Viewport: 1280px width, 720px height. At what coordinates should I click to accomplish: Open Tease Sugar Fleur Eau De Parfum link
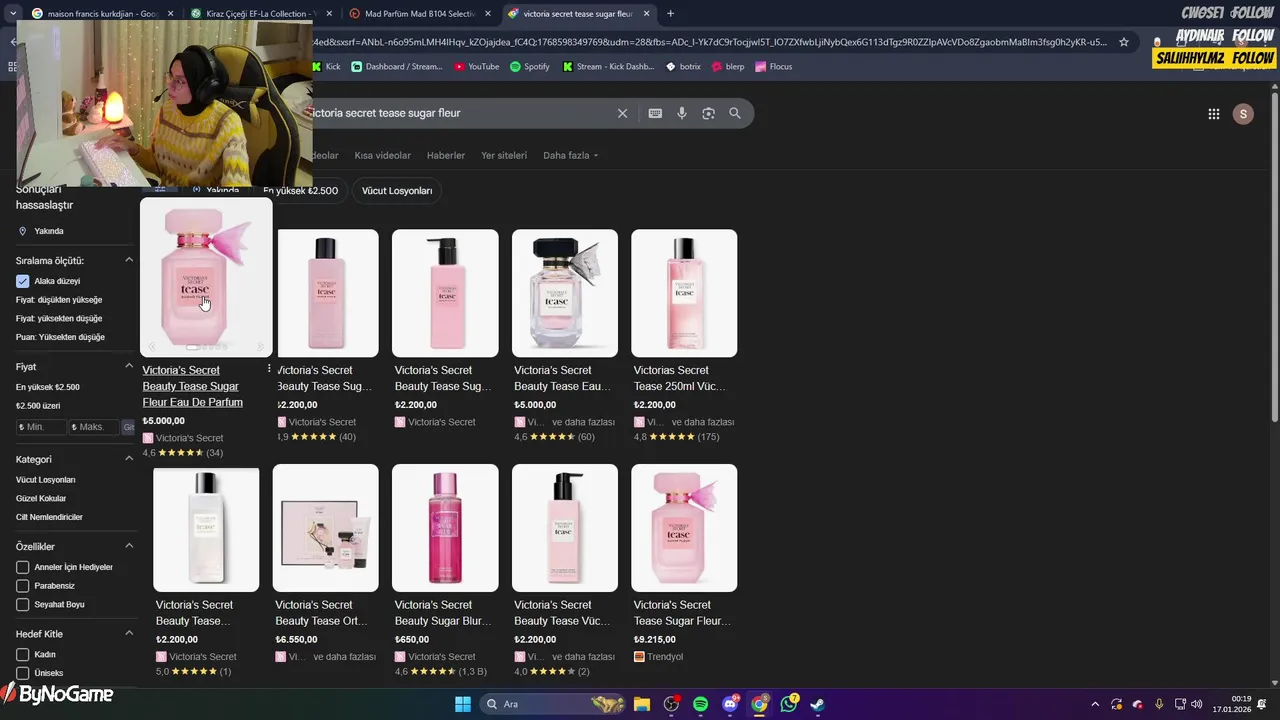(192, 386)
